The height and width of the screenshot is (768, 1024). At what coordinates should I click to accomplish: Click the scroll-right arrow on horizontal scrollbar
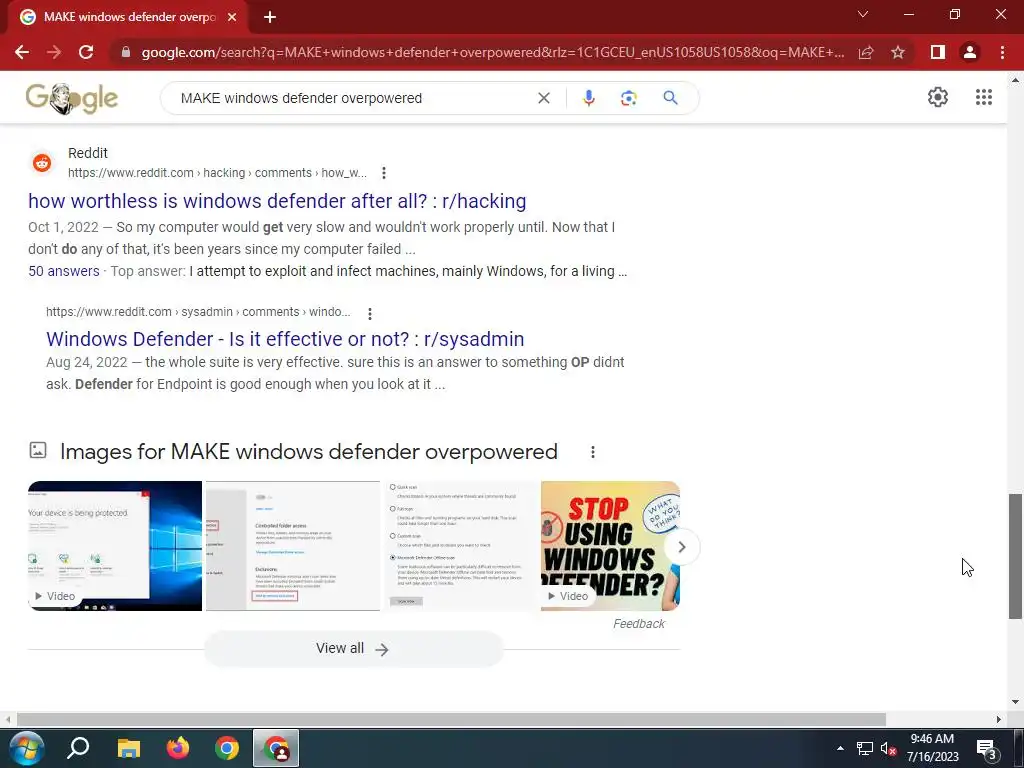point(999,719)
